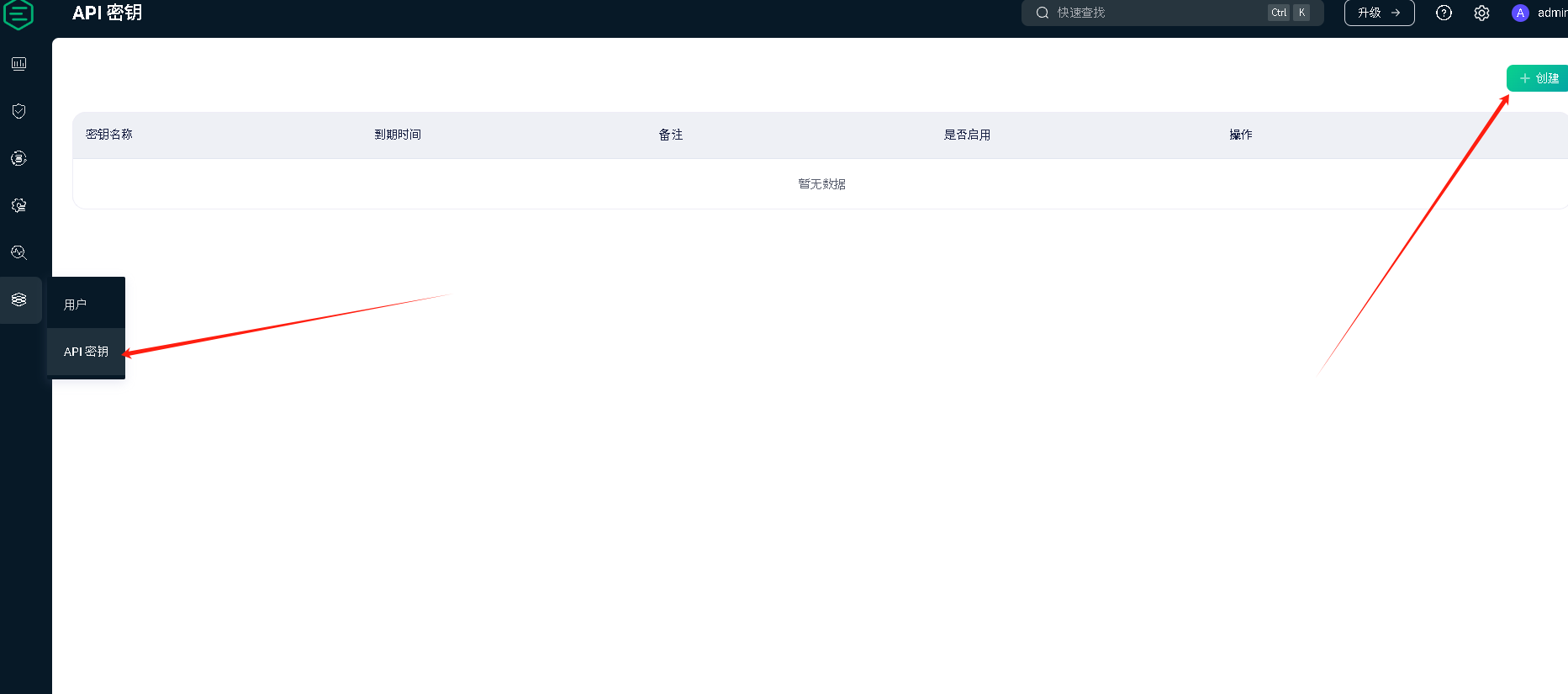The width and height of the screenshot is (1568, 694).
Task: Choose 用户 in the flyout menu
Action: point(86,304)
